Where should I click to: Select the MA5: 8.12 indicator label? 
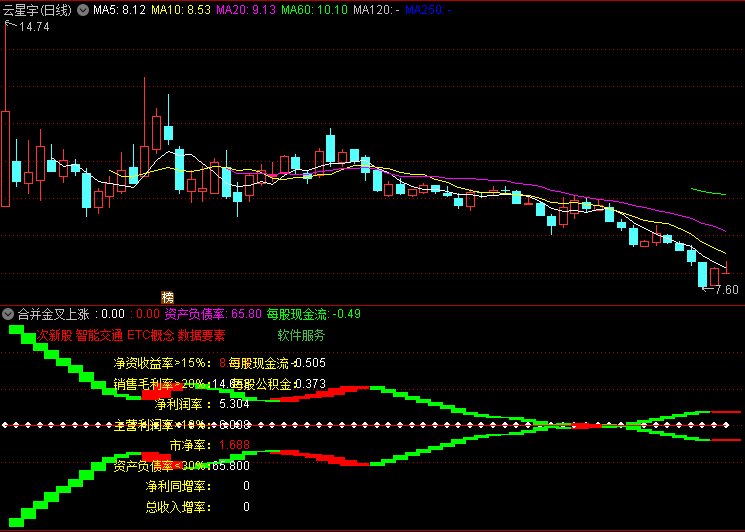click(x=119, y=10)
